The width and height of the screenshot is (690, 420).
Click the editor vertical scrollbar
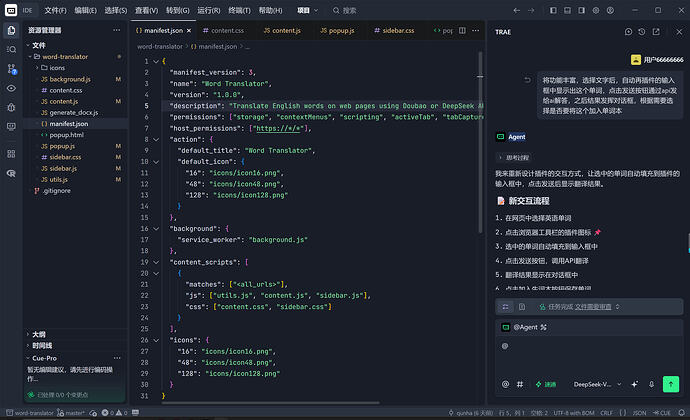(480, 143)
